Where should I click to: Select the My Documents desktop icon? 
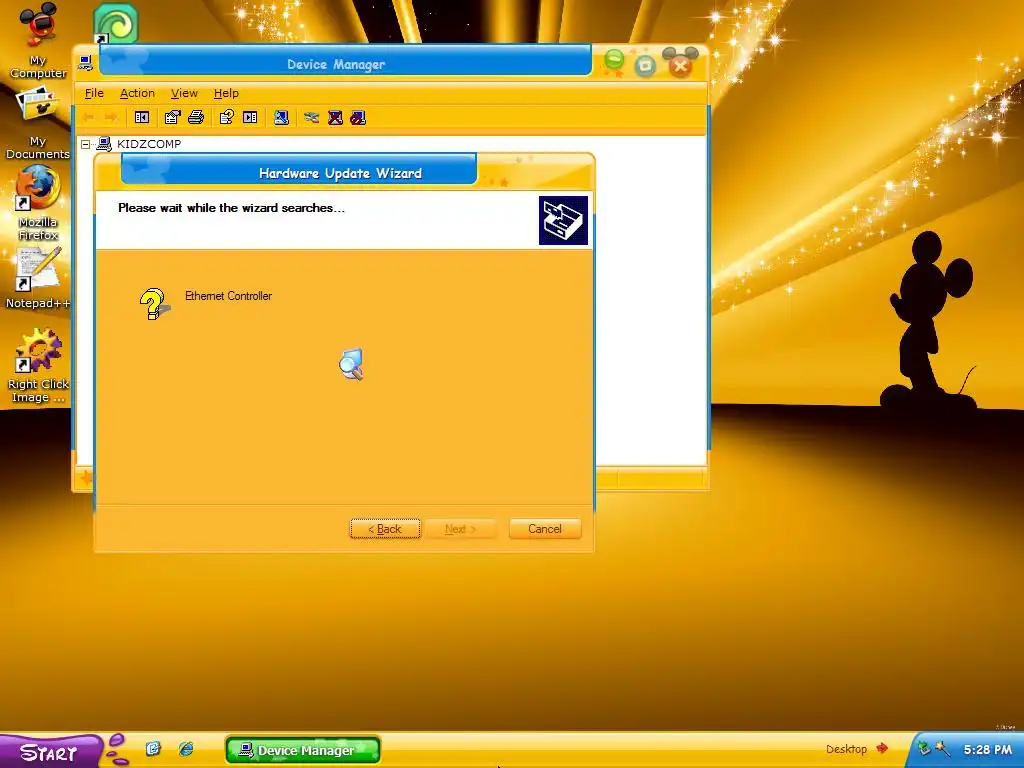coord(38,122)
